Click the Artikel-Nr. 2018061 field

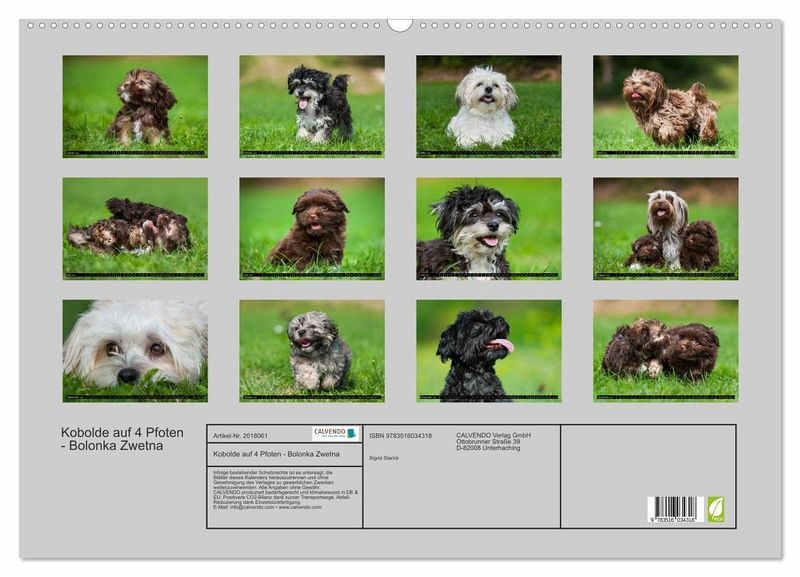(x=241, y=436)
